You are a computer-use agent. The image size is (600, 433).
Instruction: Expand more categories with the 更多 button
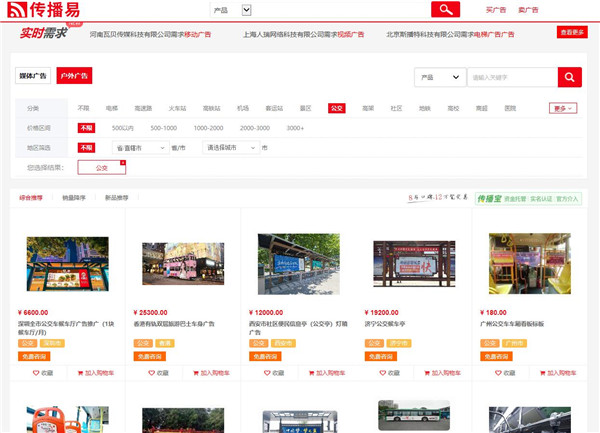point(563,108)
